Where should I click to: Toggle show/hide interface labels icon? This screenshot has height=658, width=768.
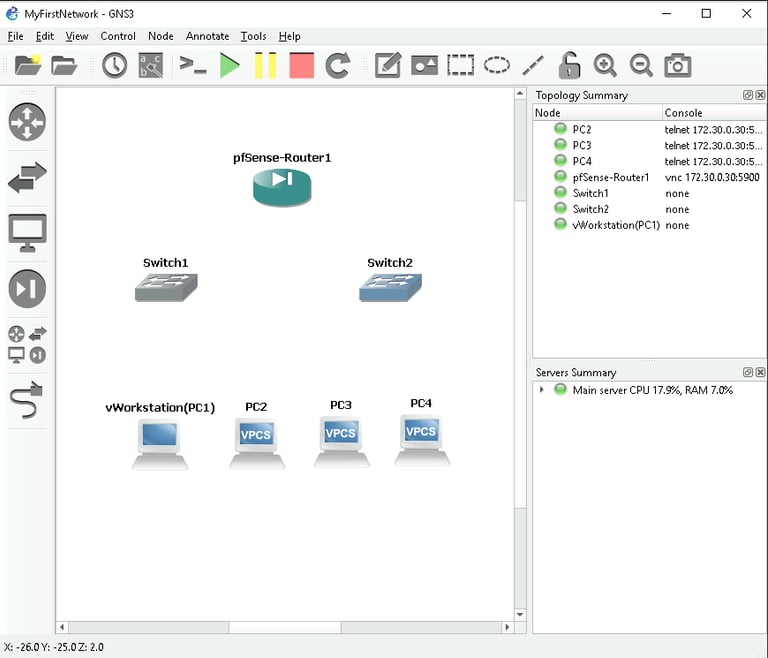[151, 65]
